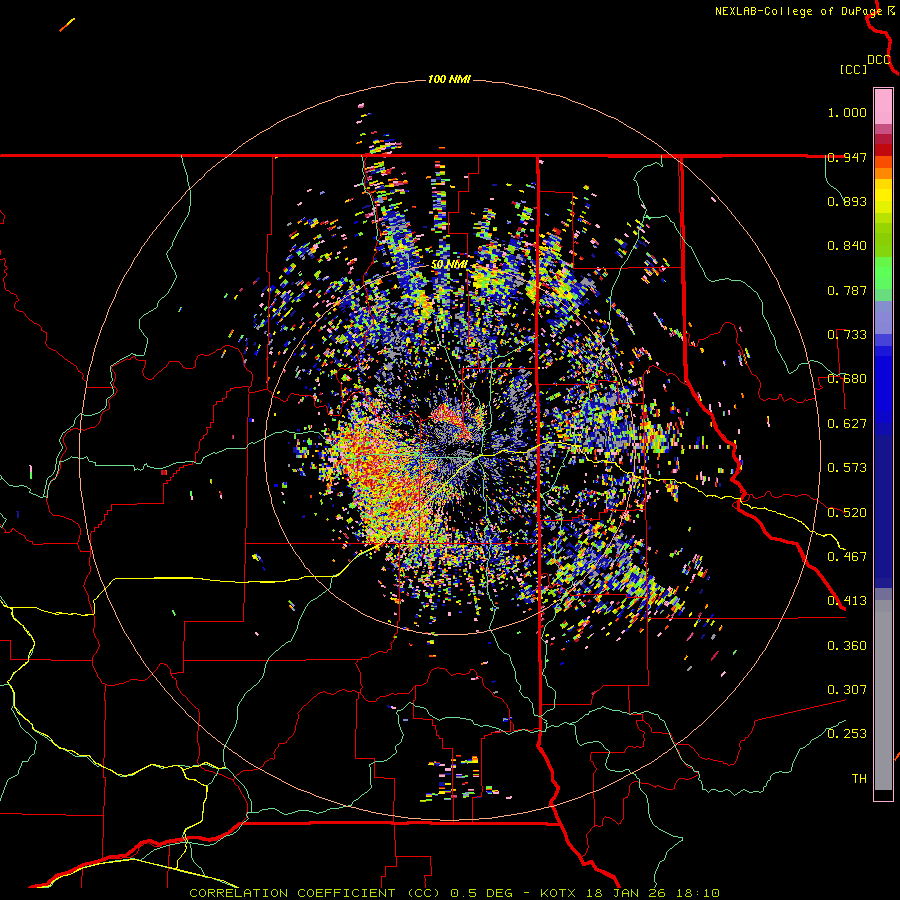
Task: Click the 100 NMI range ring label
Action: click(449, 79)
